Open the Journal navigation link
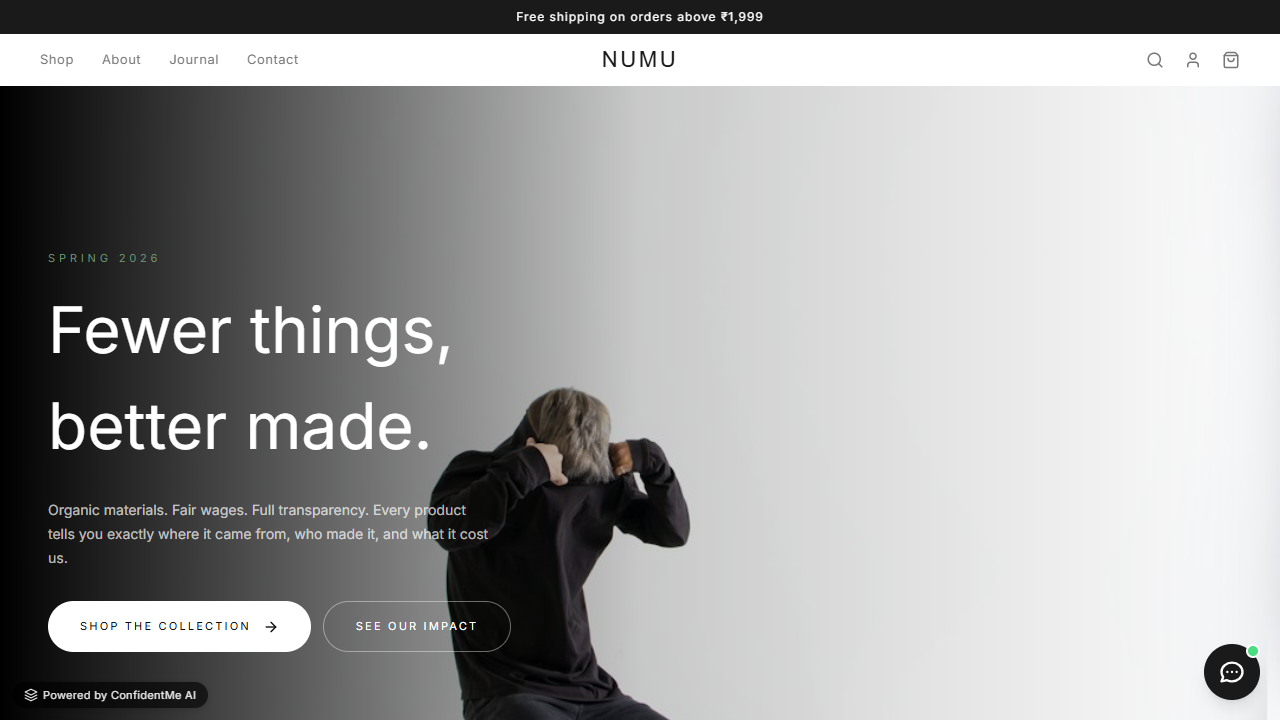 194,60
